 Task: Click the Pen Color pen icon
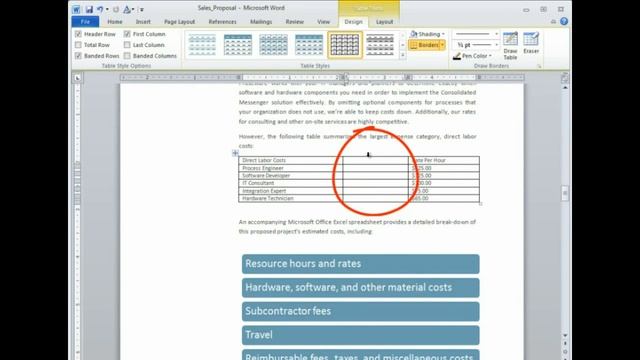point(457,56)
